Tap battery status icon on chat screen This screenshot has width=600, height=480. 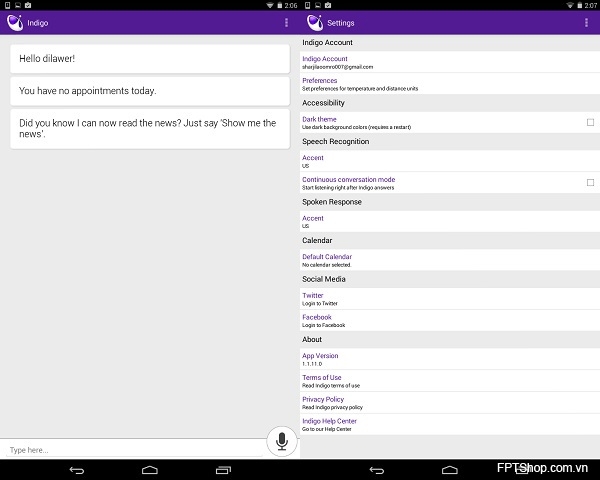coord(279,5)
